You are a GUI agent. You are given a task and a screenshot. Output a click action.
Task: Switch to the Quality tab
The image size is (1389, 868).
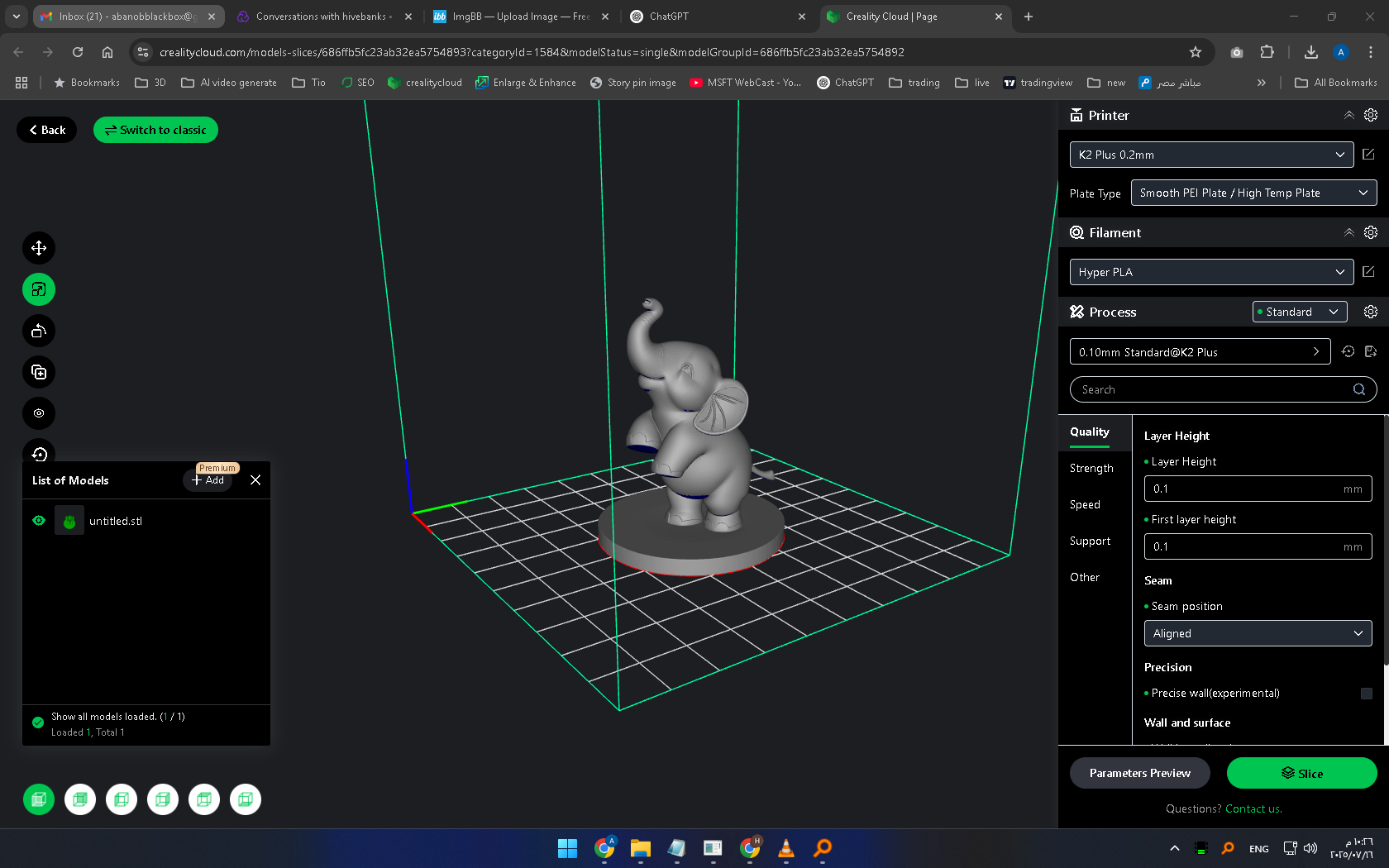click(x=1090, y=432)
